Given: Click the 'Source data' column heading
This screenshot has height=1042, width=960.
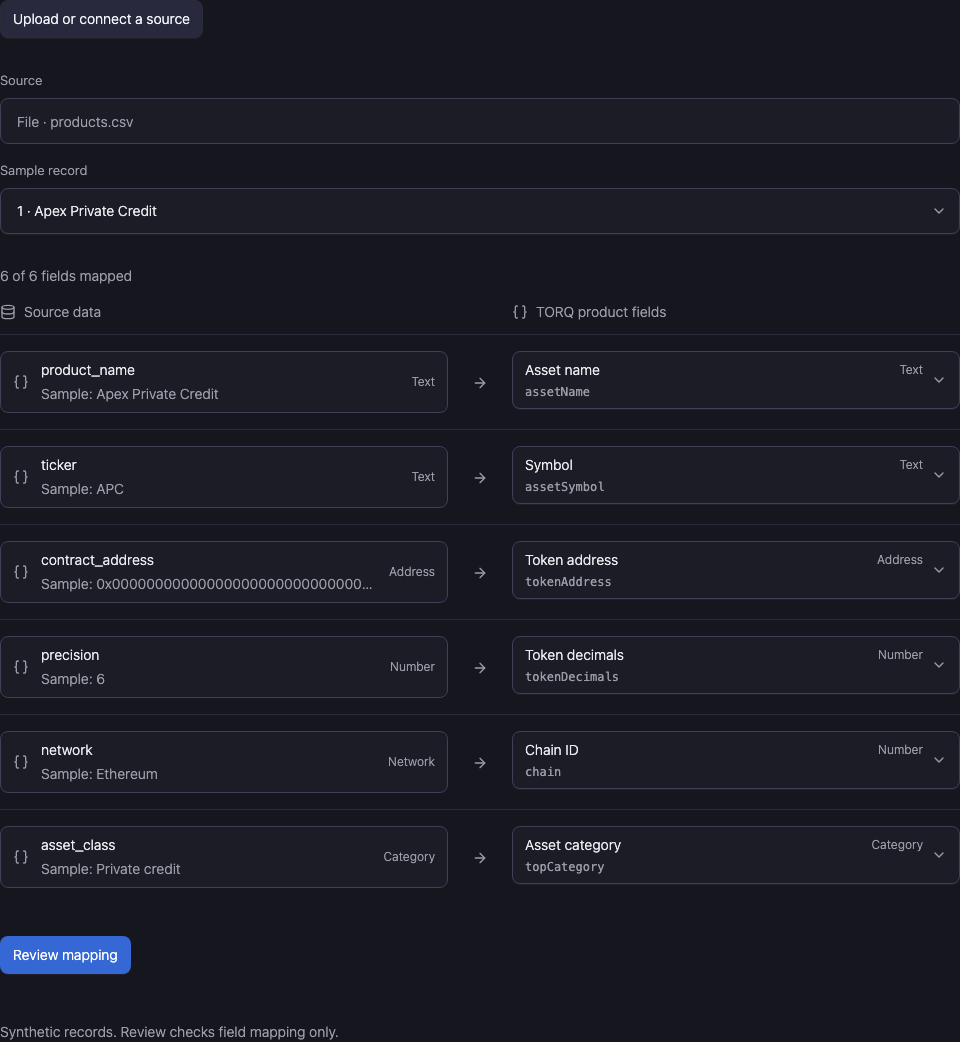Looking at the screenshot, I should coord(62,312).
